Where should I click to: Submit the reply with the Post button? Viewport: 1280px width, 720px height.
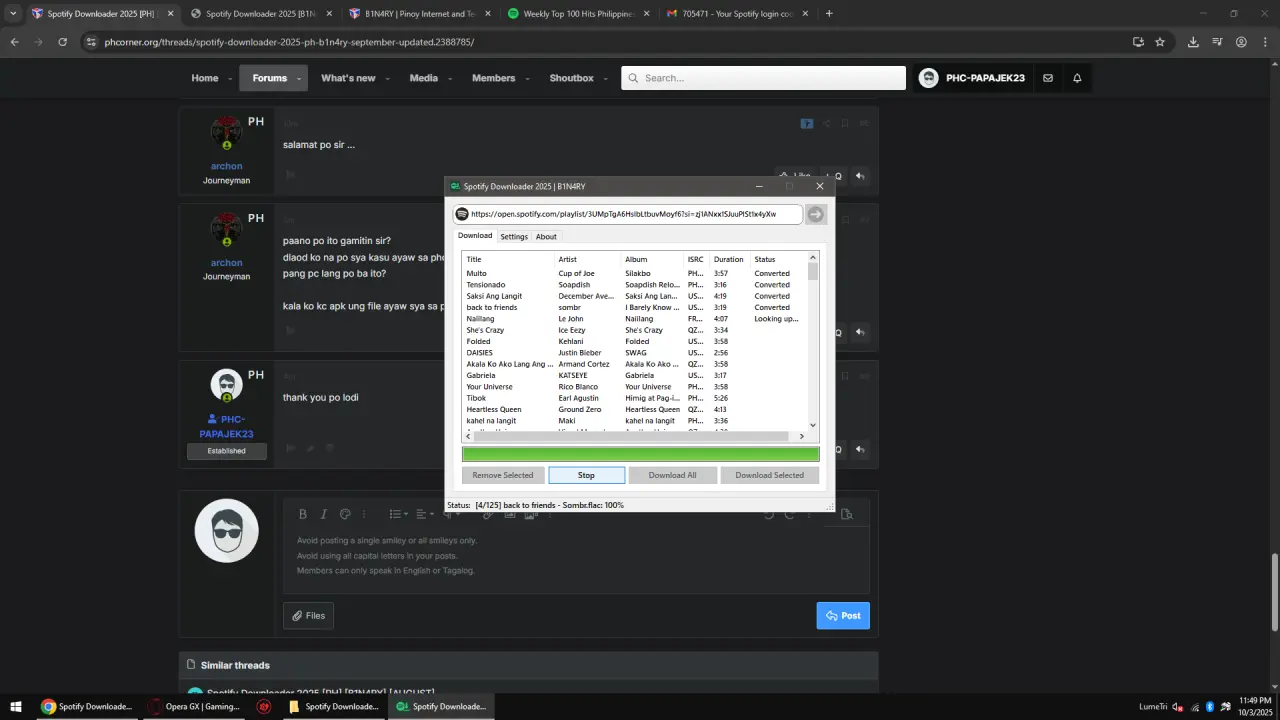point(843,615)
